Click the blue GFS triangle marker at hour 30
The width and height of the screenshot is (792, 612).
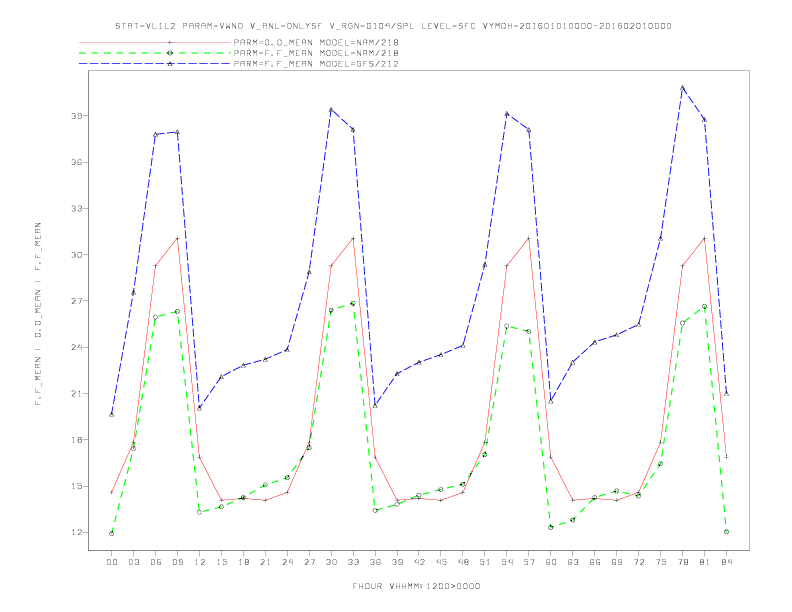(331, 109)
